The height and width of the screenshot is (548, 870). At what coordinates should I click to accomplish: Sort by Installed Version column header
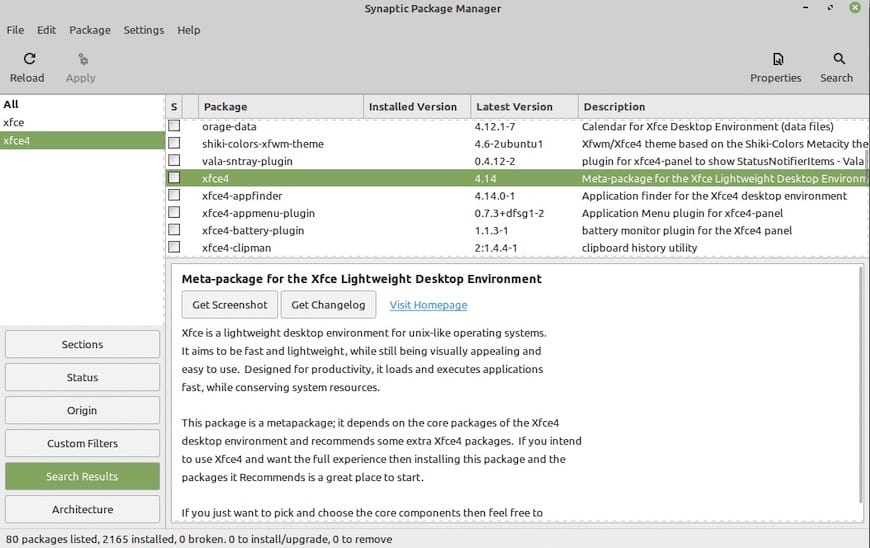pyautogui.click(x=417, y=106)
